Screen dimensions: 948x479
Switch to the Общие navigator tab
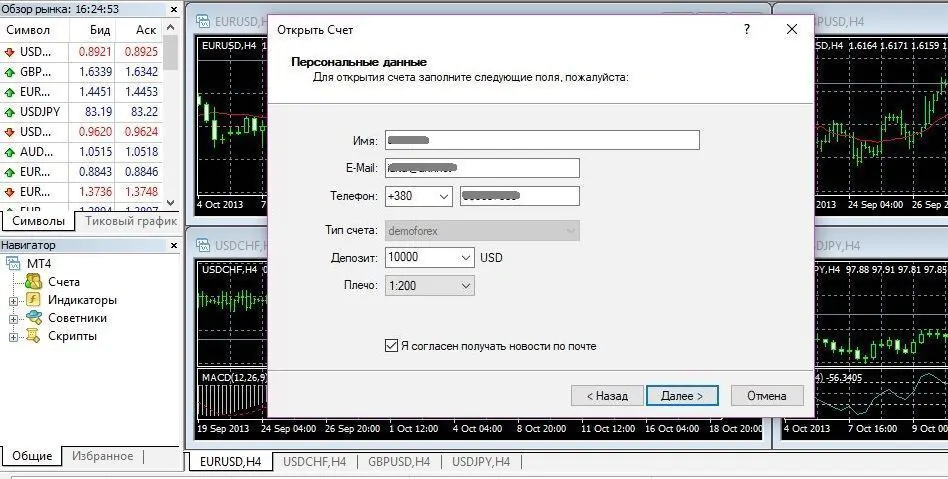pyautogui.click(x=32, y=456)
